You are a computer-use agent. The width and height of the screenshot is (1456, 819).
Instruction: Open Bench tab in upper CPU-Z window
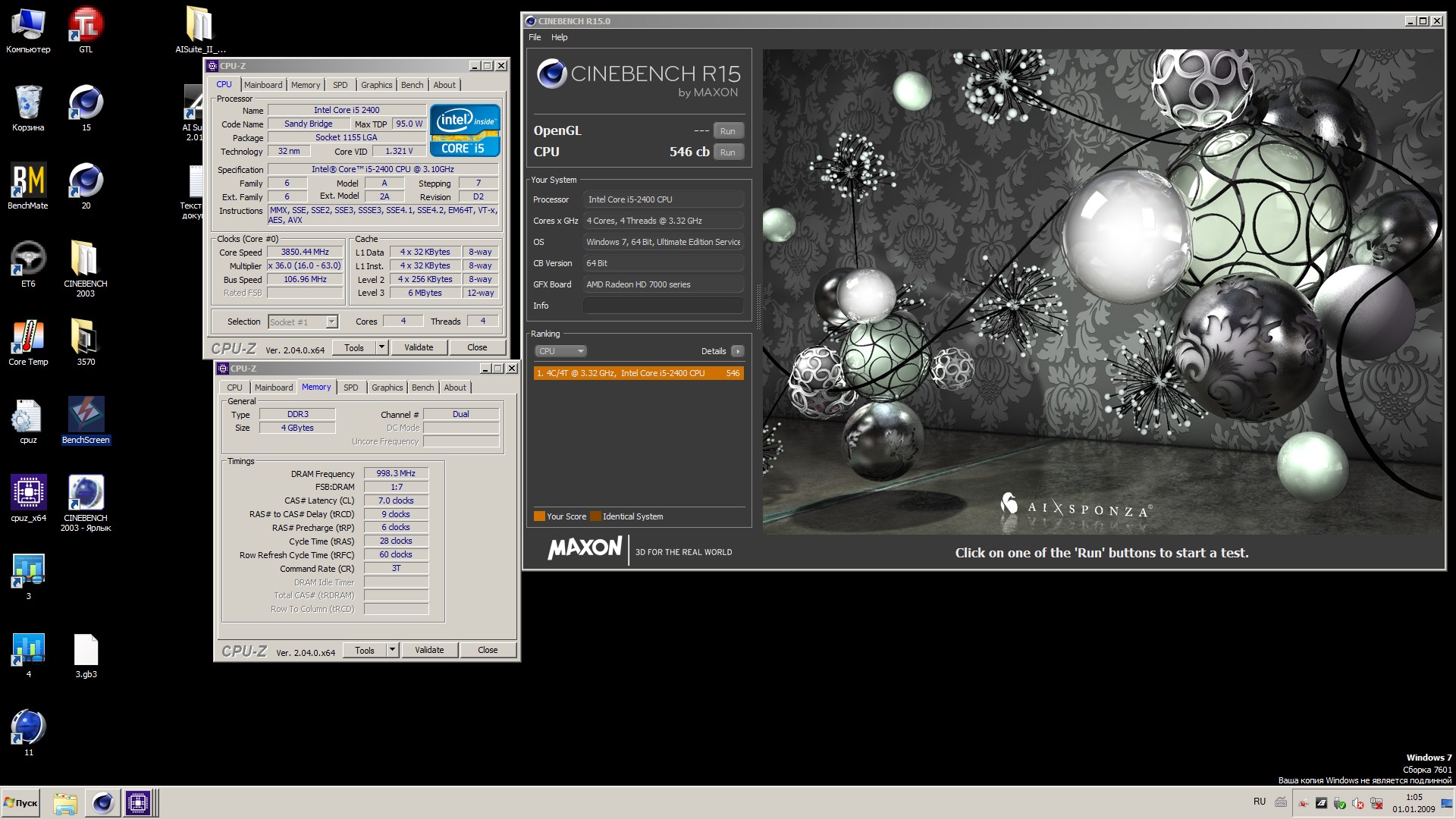tap(413, 85)
